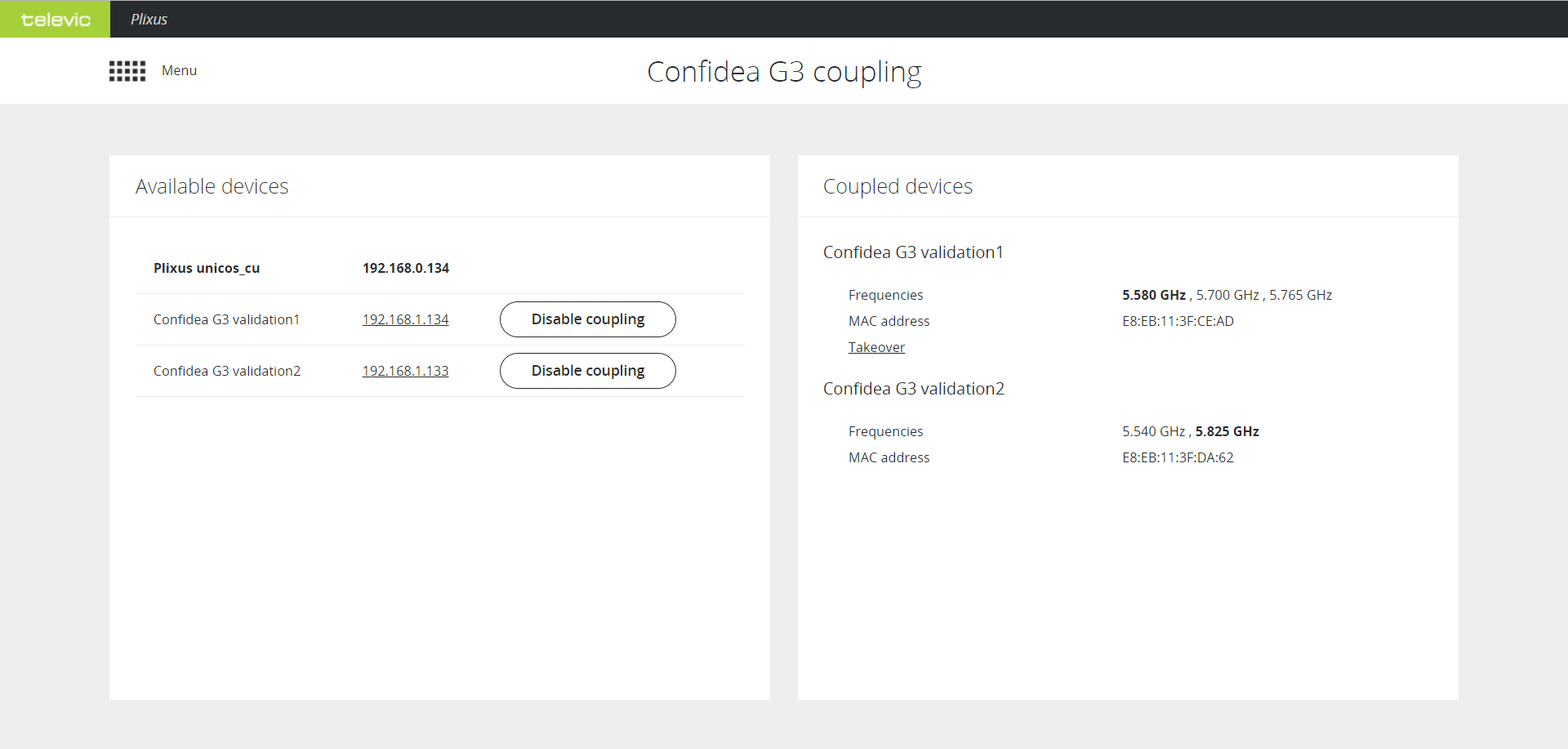Image resolution: width=1568 pixels, height=749 pixels.
Task: Click Plixus unicos_cu device name
Action: pos(207,268)
